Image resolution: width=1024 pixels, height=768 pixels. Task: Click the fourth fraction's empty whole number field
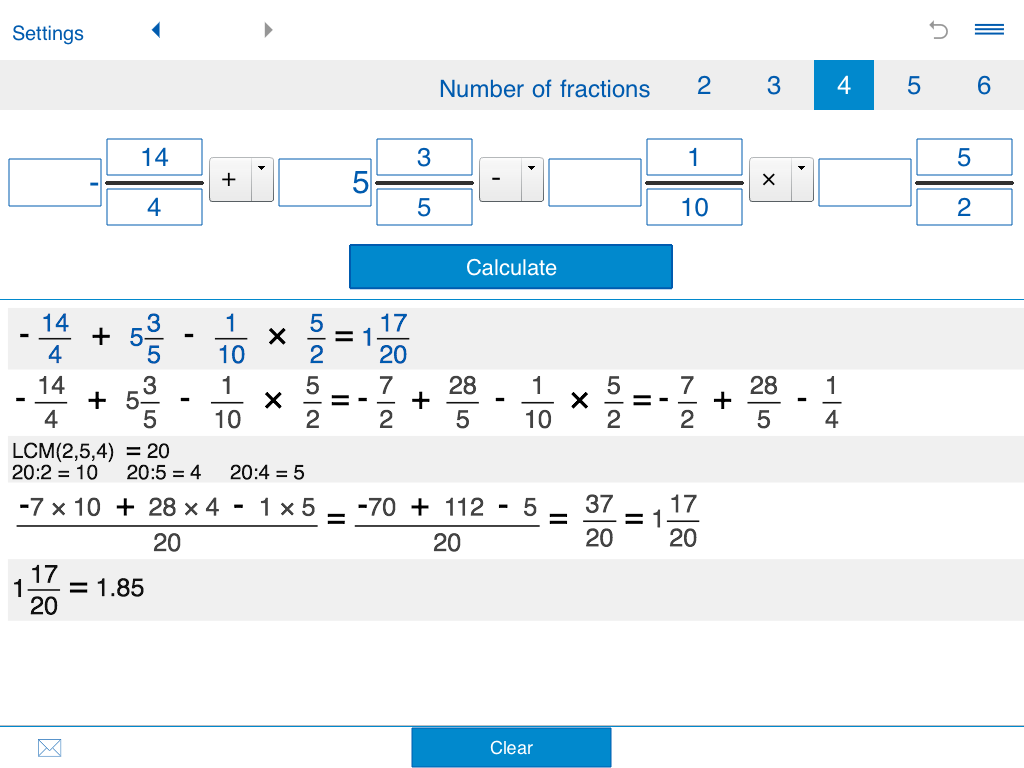tap(864, 183)
